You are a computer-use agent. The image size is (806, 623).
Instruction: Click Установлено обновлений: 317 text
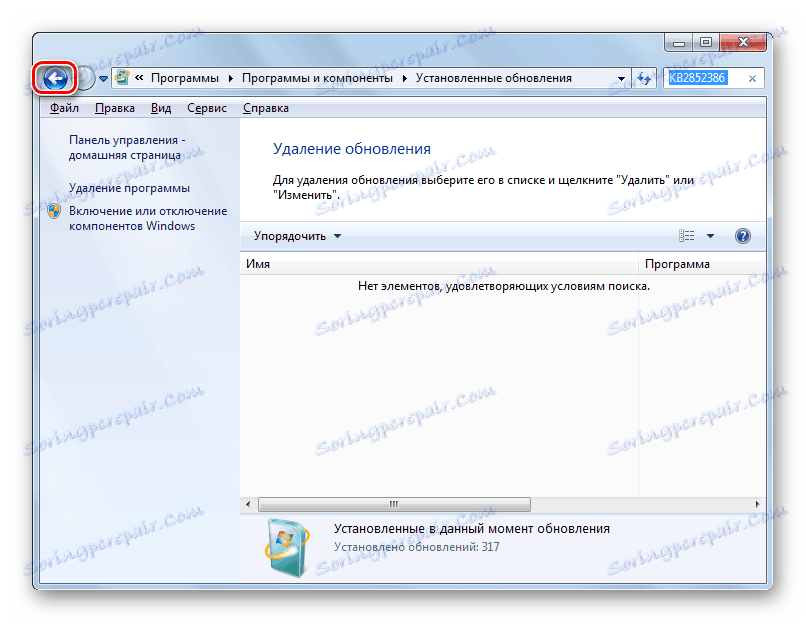coord(416,547)
